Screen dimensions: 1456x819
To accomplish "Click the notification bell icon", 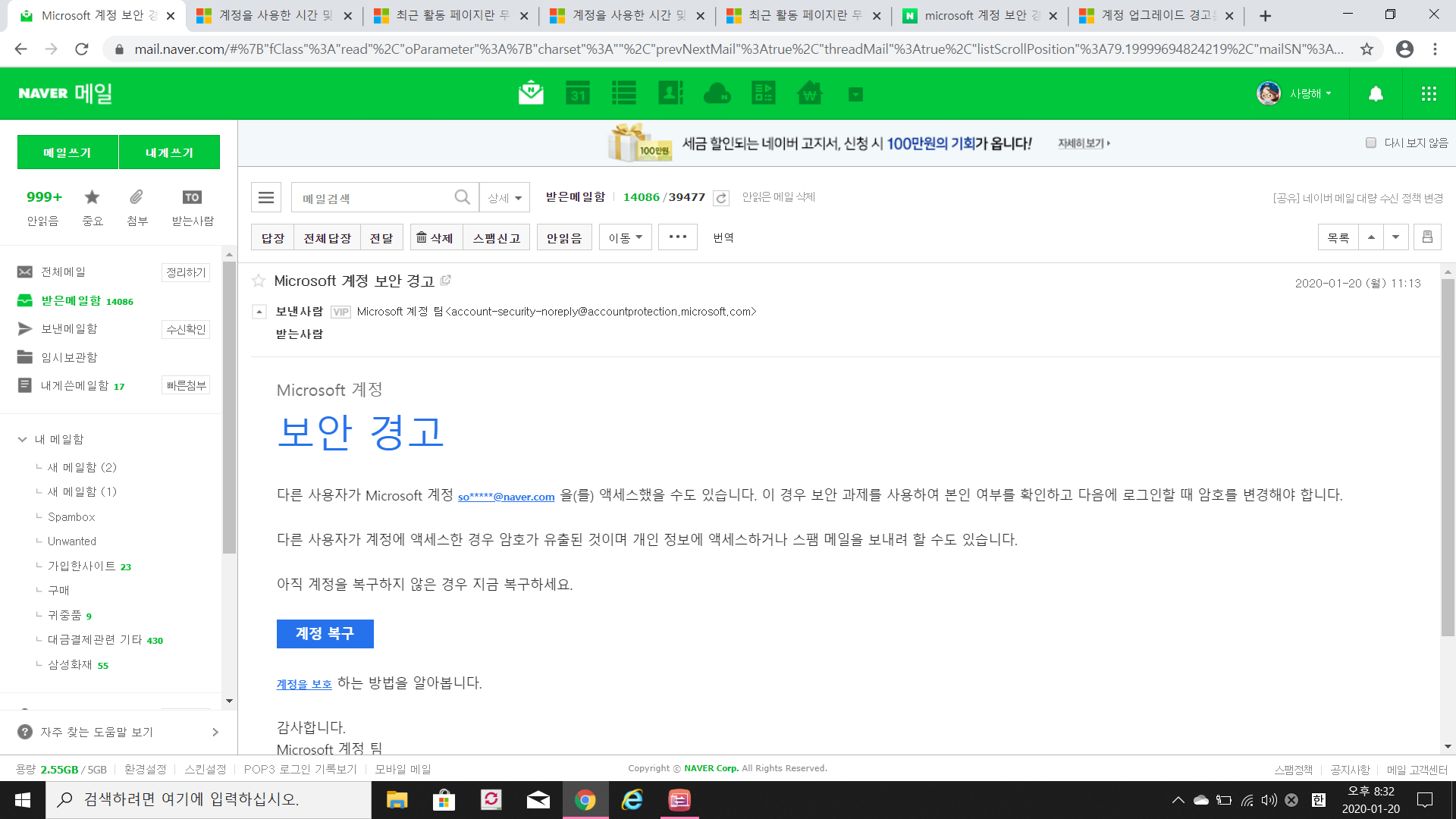I will click(x=1376, y=93).
